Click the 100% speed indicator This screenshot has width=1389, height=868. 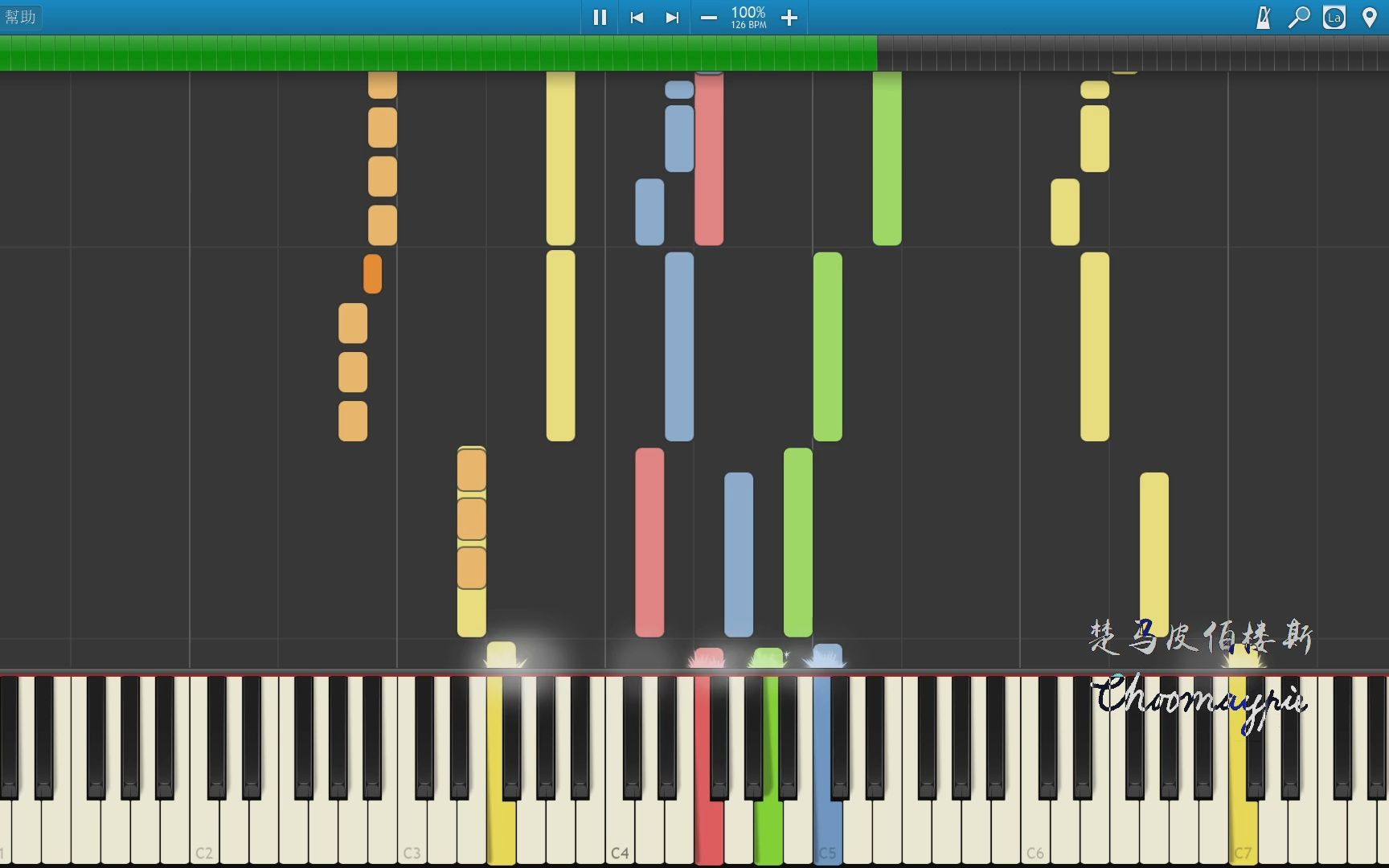click(x=748, y=12)
